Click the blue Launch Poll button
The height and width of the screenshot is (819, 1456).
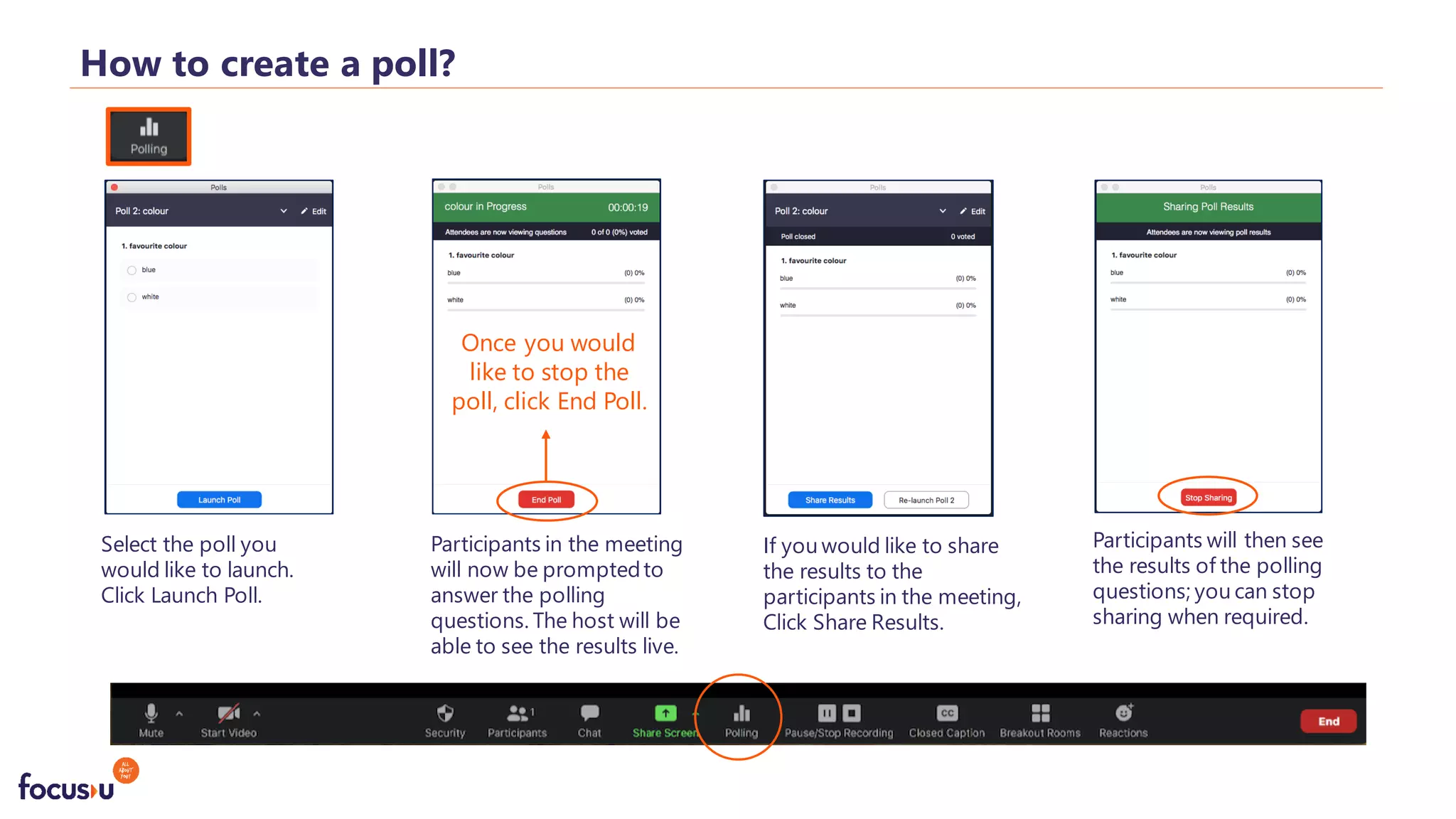click(x=219, y=500)
